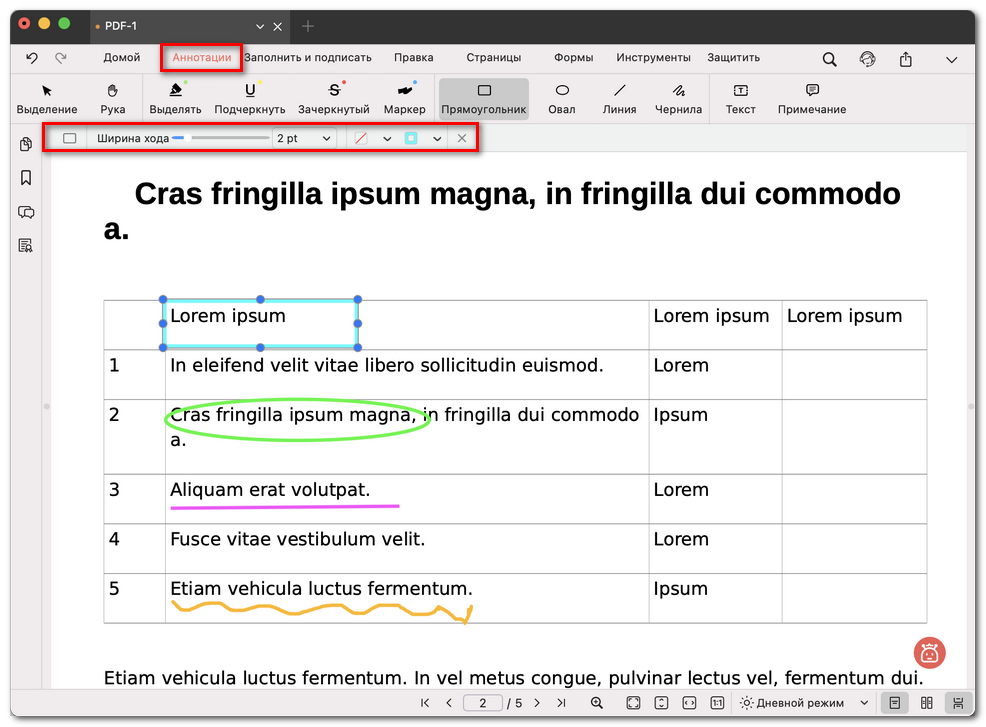This screenshot has width=986, height=727.
Task: Close the annotation properties bar with X
Action: (x=461, y=138)
